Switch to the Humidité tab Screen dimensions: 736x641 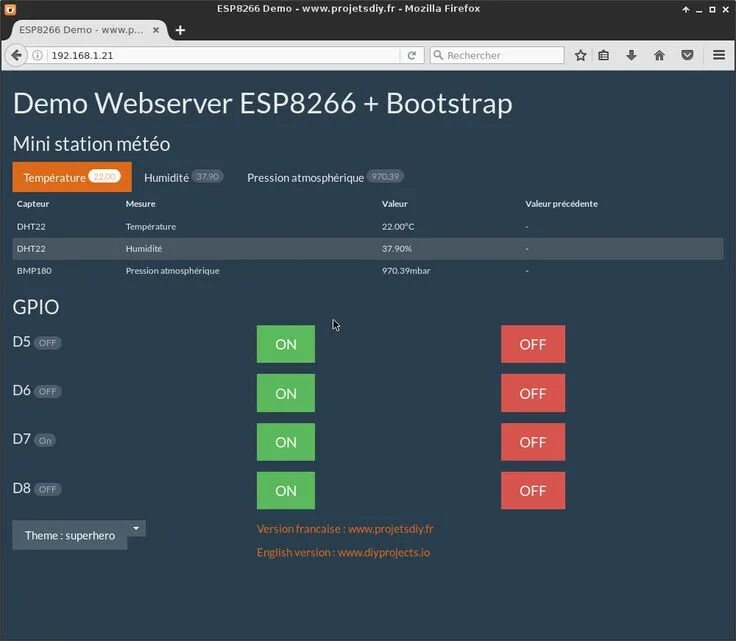pos(184,177)
